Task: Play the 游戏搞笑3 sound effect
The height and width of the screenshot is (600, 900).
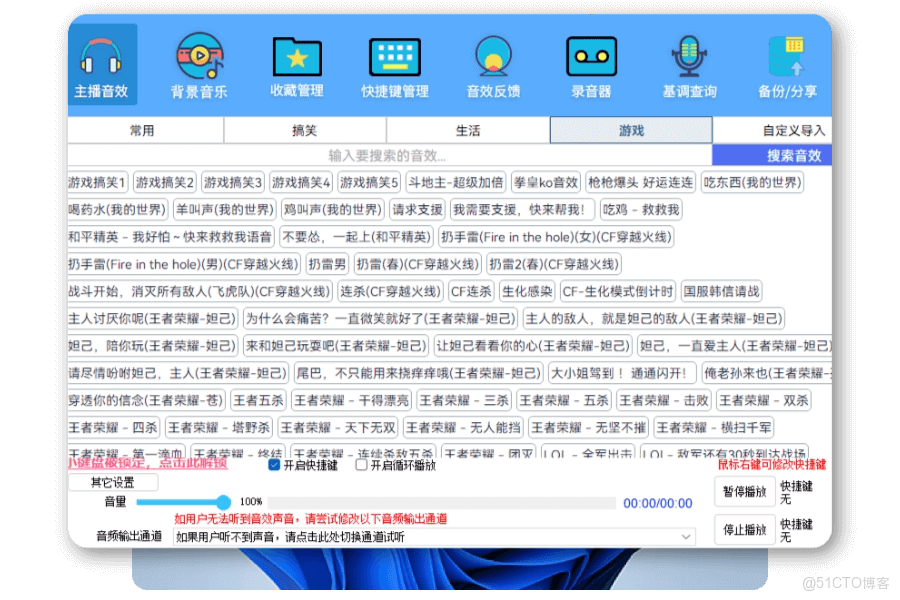Action: (x=232, y=183)
